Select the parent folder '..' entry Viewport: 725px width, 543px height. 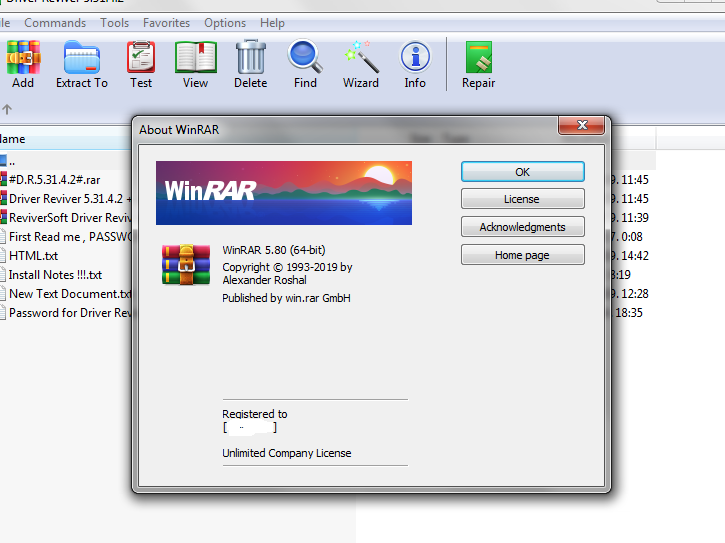coord(8,161)
